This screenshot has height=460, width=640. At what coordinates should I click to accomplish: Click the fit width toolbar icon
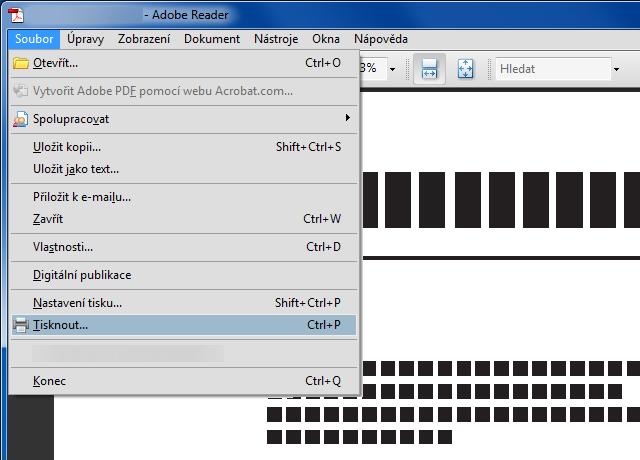[x=429, y=69]
